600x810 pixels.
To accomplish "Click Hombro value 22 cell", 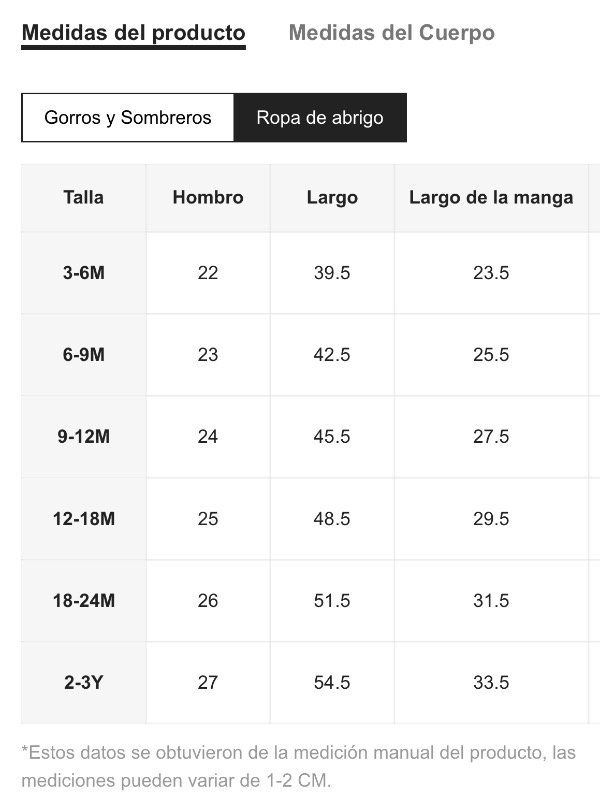I will point(208,273).
